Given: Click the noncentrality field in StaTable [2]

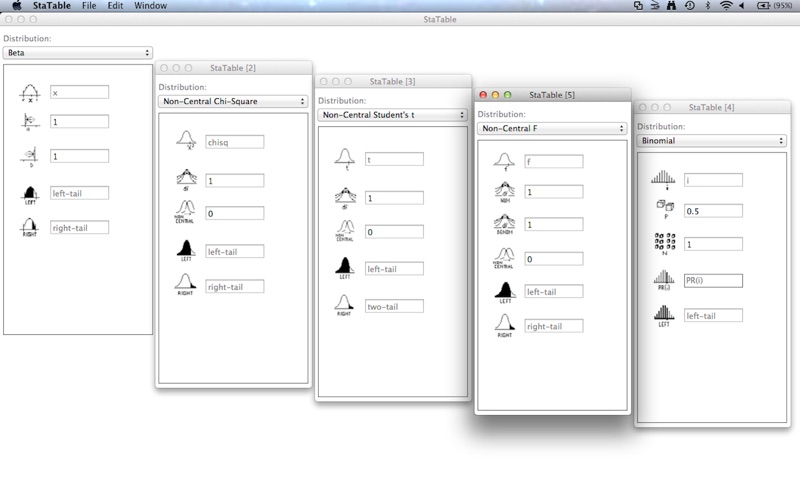Looking at the screenshot, I should pyautogui.click(x=235, y=213).
